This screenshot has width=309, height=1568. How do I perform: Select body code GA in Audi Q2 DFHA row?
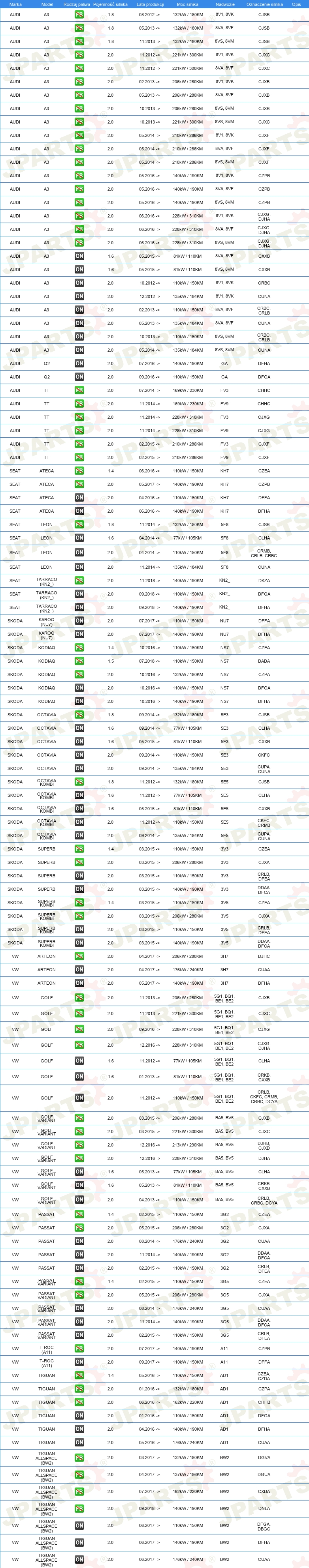tap(224, 363)
